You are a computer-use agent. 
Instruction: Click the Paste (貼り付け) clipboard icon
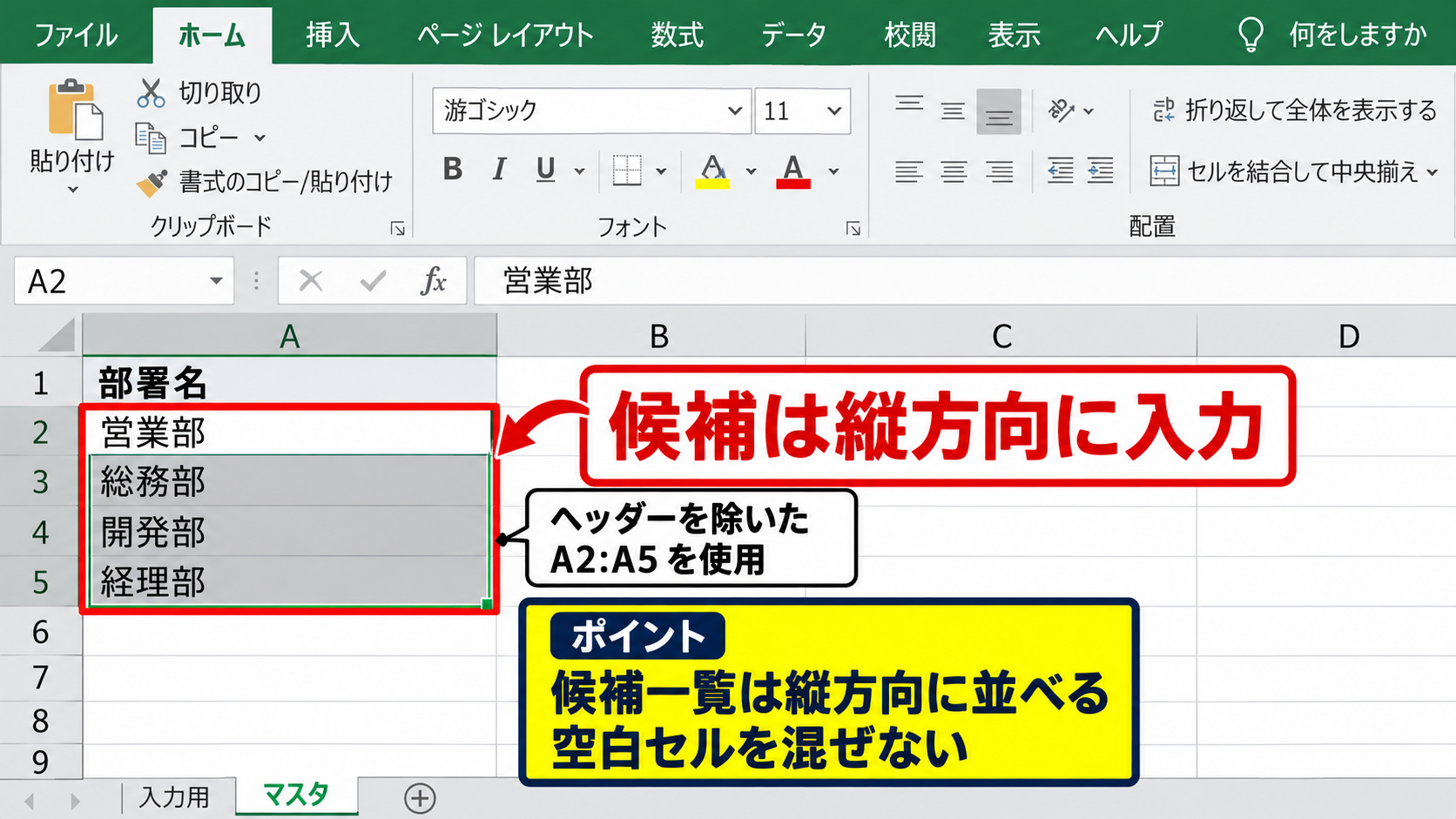(75, 110)
